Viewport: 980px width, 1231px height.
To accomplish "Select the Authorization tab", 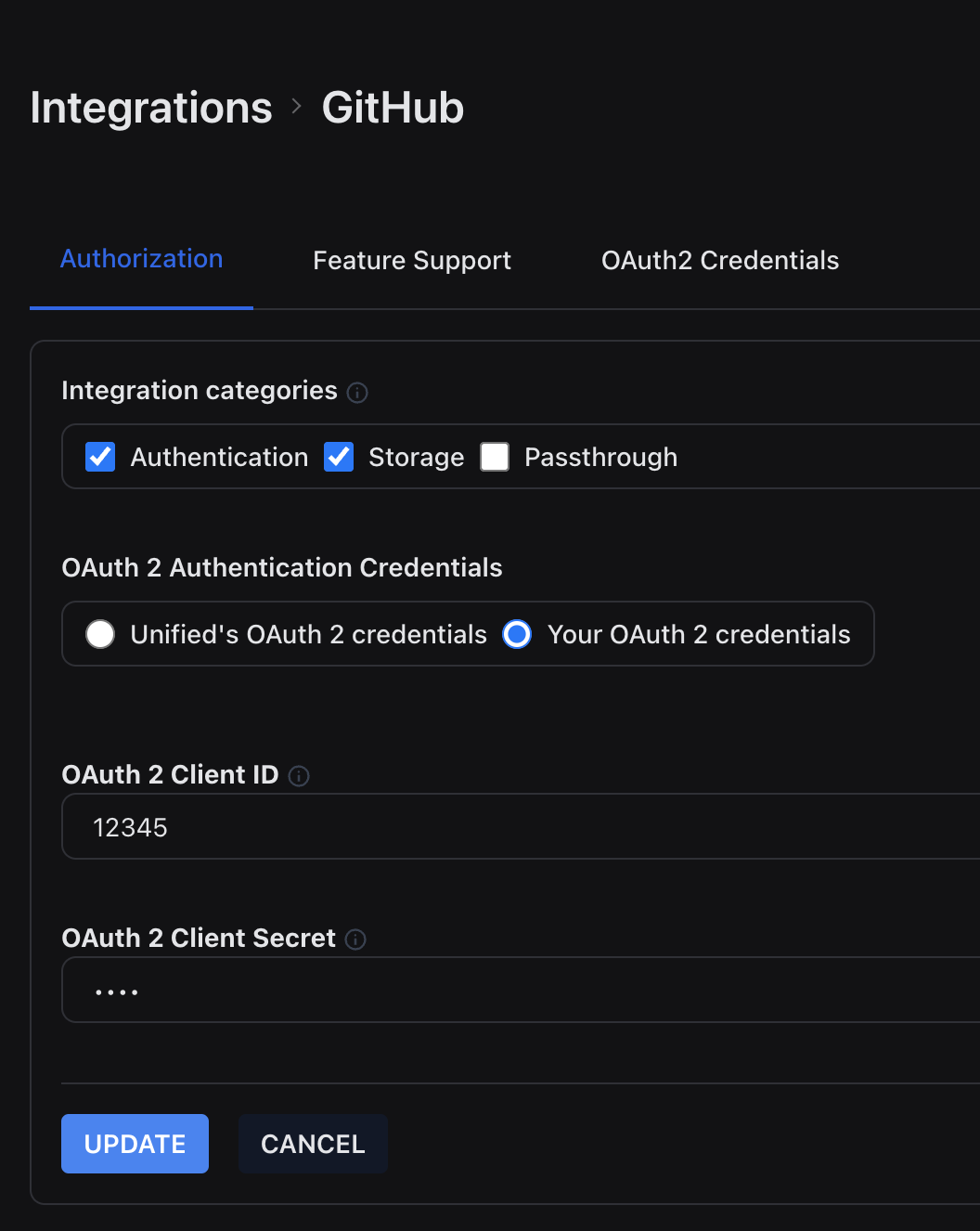I will point(141,259).
